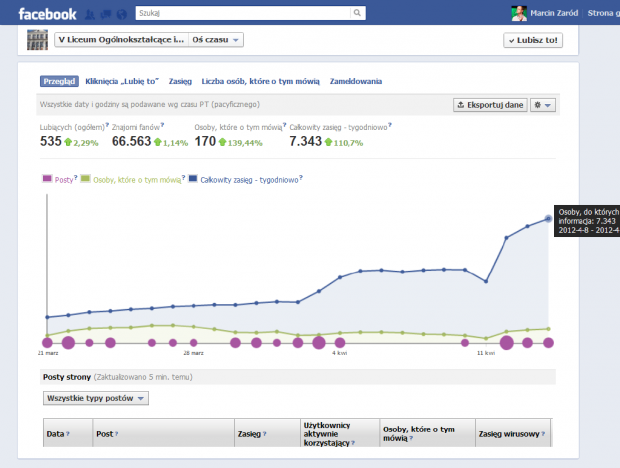Click help mark in Zasięg wirusowy header
Screen dimensions: 620x468
543,434
